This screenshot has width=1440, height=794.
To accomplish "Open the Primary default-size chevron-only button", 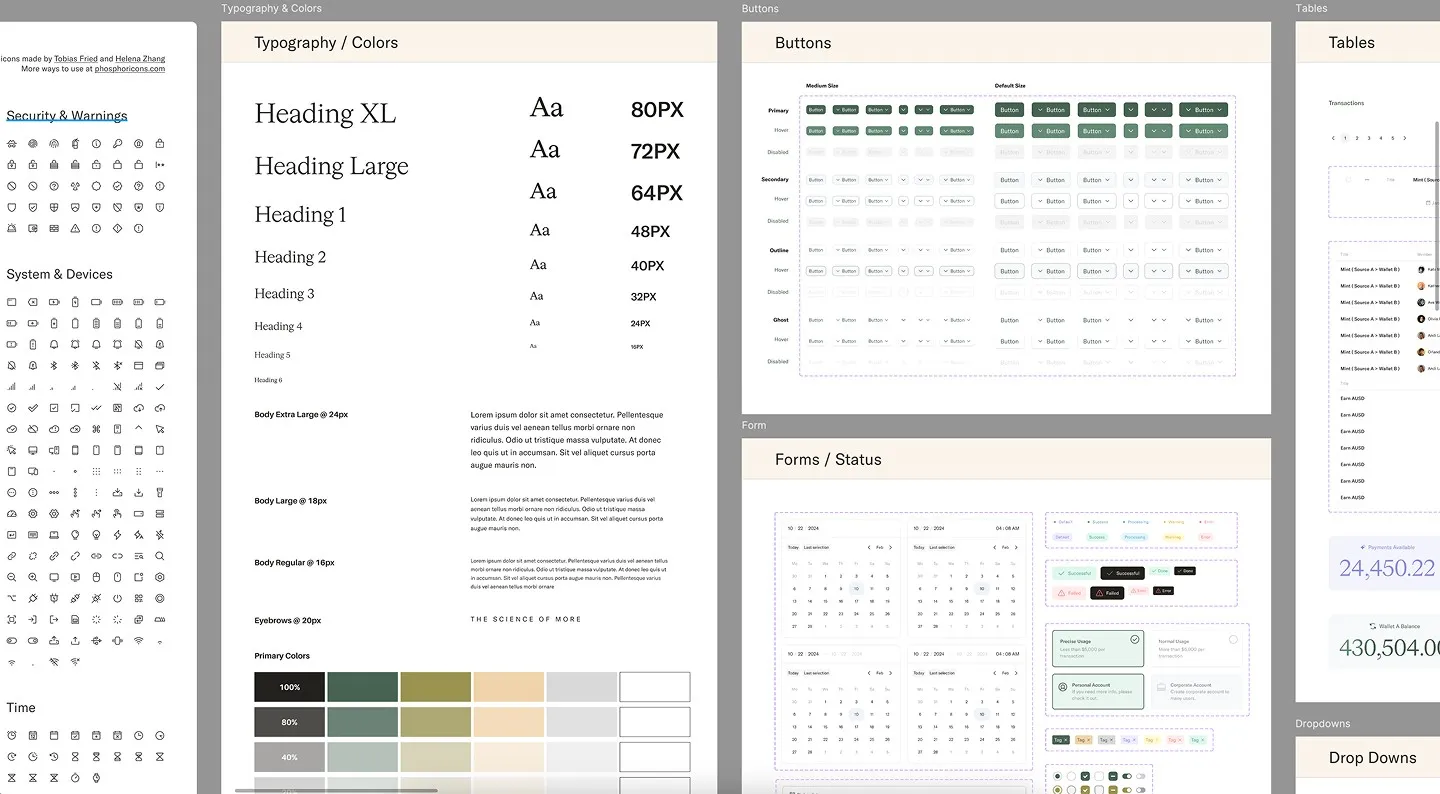I will tap(1131, 110).
